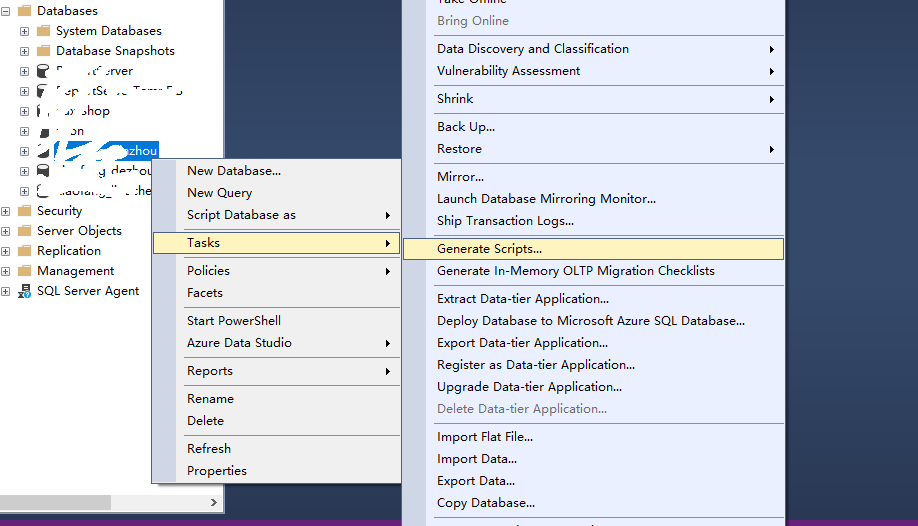Image resolution: width=918 pixels, height=526 pixels.
Task: Expand the Database Snapshots node
Action: 24,51
